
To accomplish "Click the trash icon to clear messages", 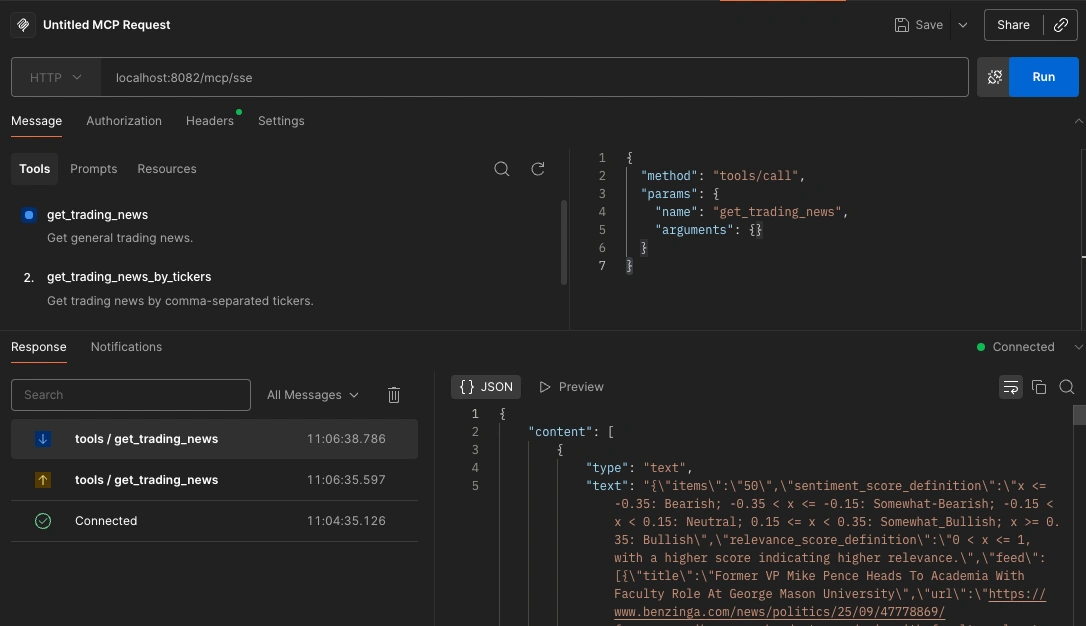I will [x=394, y=395].
